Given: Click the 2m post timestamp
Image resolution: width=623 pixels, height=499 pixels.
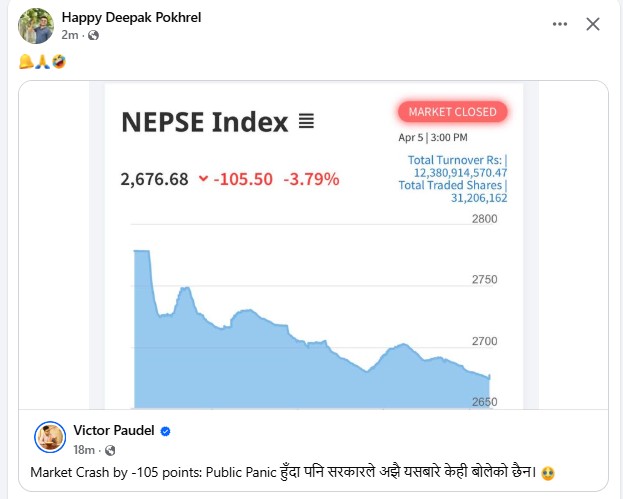Looking at the screenshot, I should pyautogui.click(x=69, y=36).
